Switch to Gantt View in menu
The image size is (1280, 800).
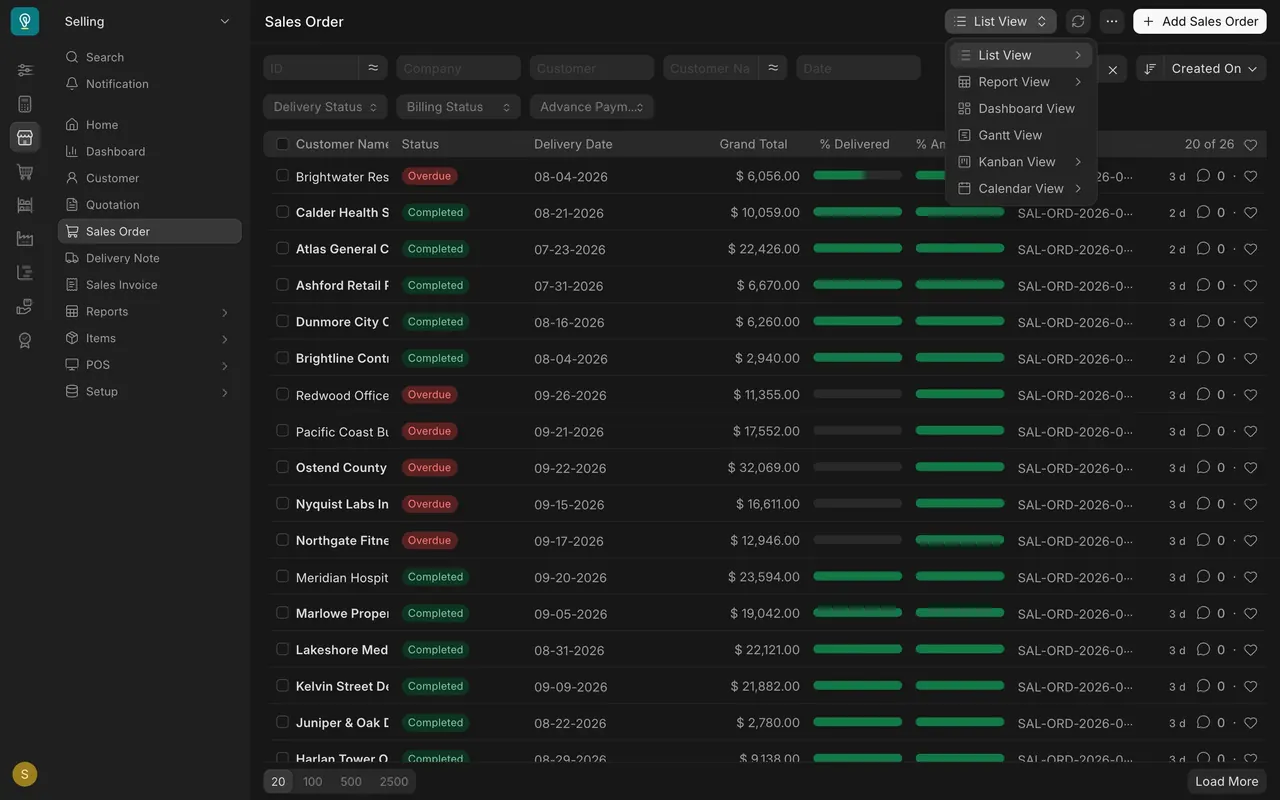1021,135
